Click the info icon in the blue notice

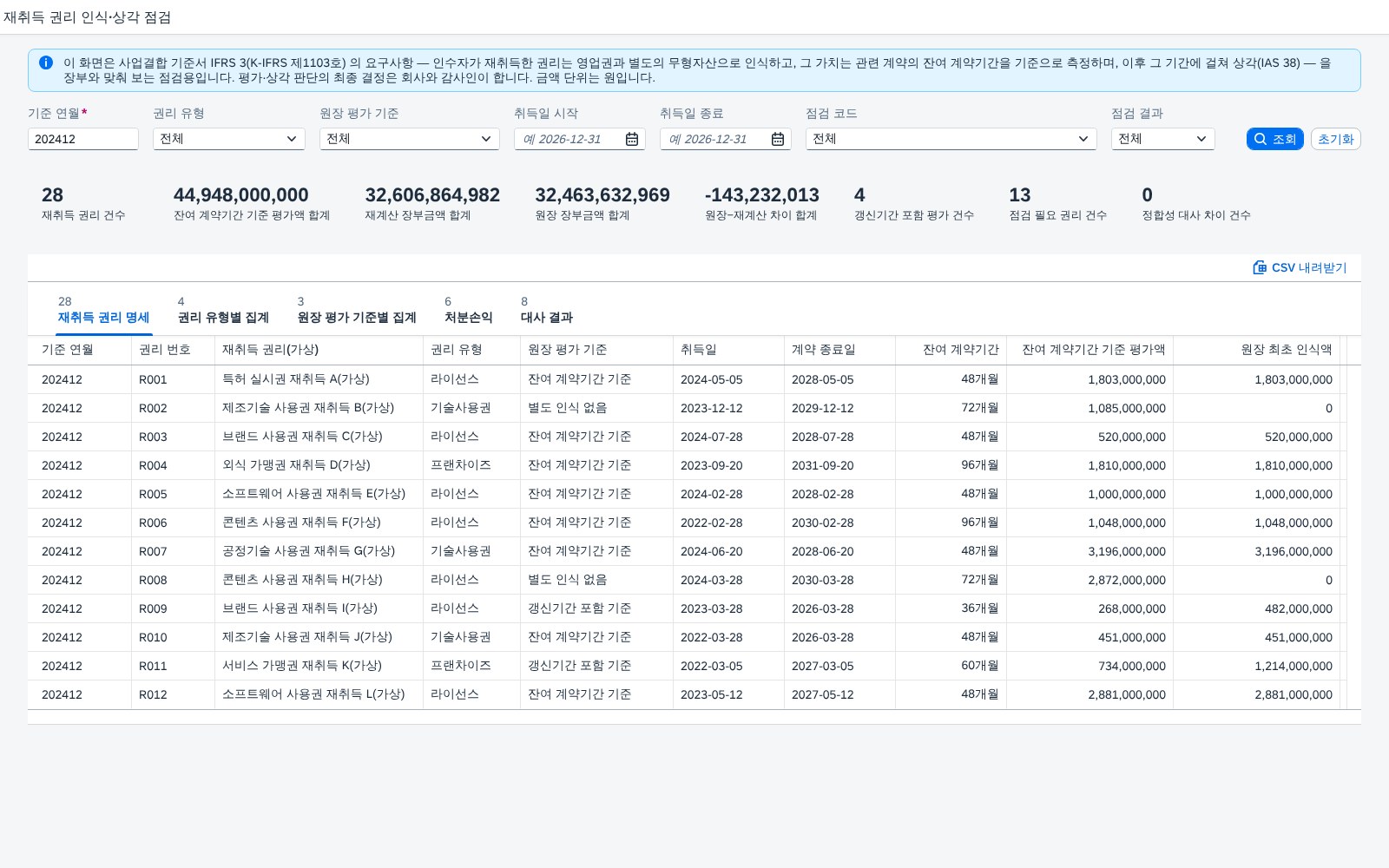click(x=46, y=62)
